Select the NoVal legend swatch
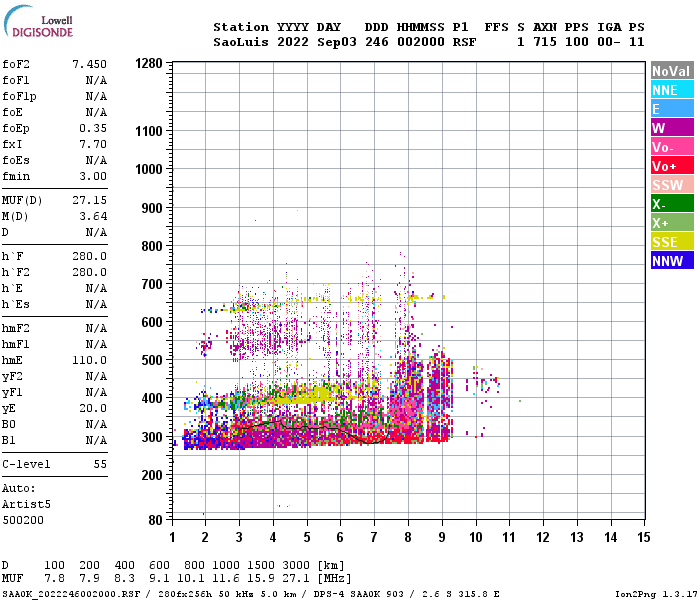Viewport: 700px width, 600px height. (672, 71)
